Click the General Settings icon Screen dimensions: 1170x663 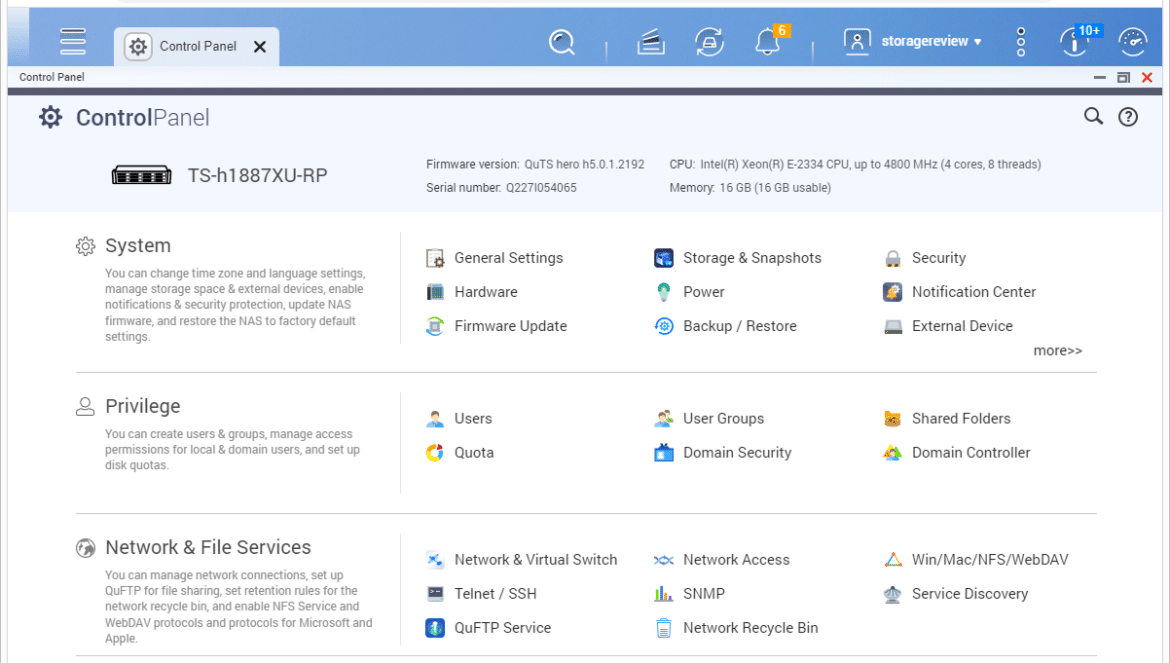click(x=435, y=258)
